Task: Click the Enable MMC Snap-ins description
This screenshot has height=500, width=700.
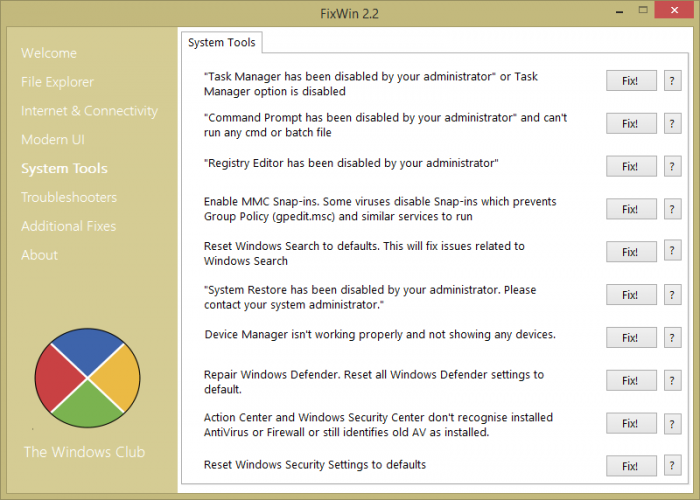Action: coord(380,209)
